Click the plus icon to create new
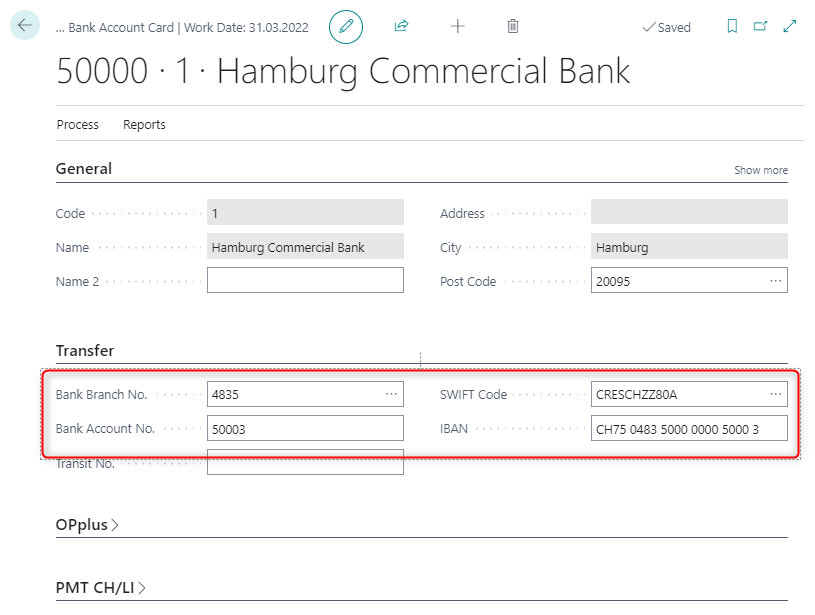815x615 pixels. [458, 26]
